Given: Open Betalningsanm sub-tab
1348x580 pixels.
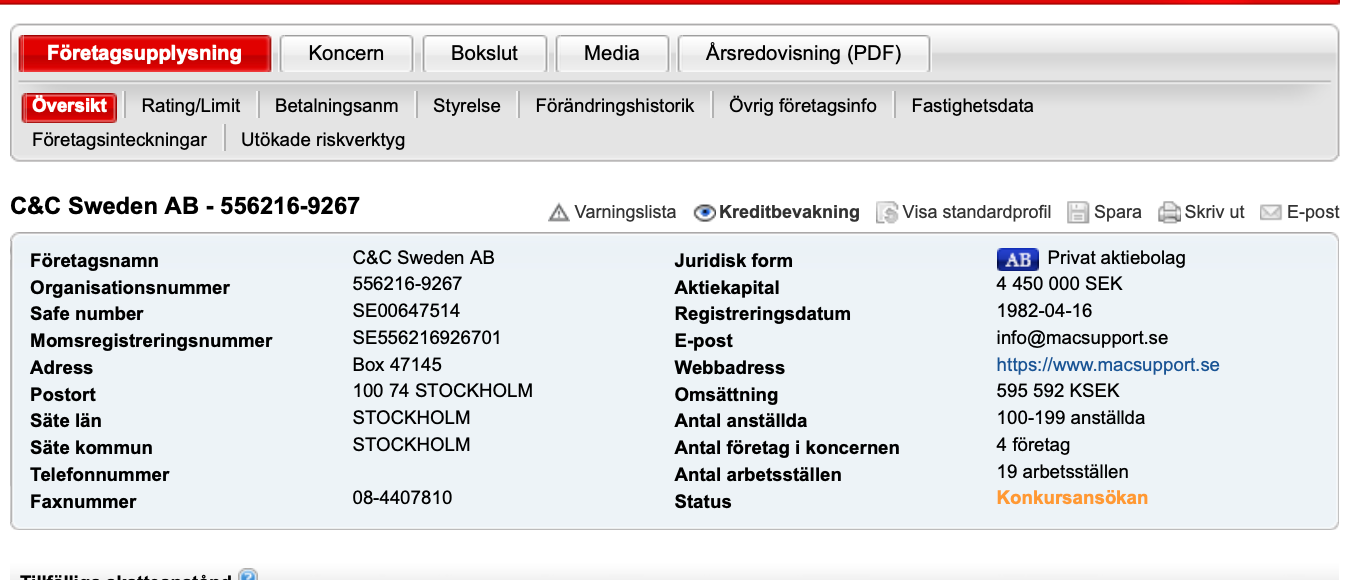Looking at the screenshot, I should (x=337, y=106).
